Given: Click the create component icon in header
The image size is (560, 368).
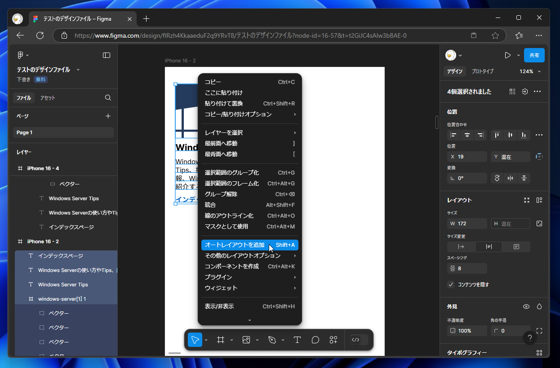Looking at the screenshot, I should click(x=525, y=92).
